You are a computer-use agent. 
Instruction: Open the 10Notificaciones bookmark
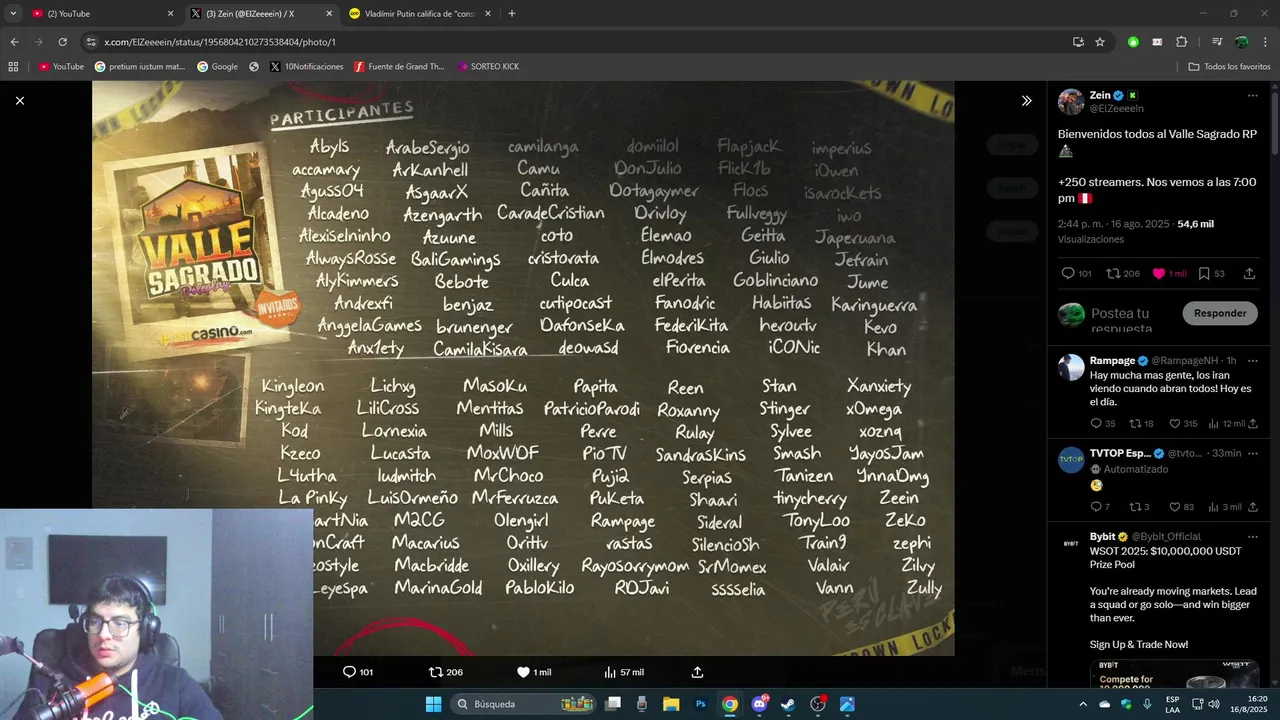coord(306,67)
